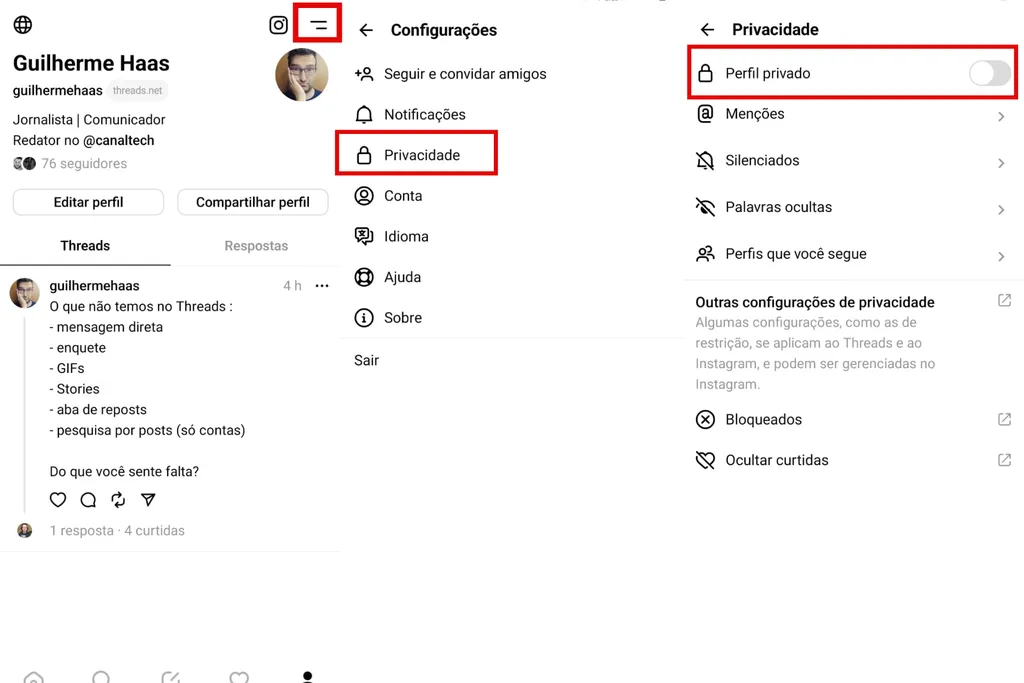The width and height of the screenshot is (1024, 683).
Task: Open the search icon in bottom navigation
Action: [x=101, y=677]
